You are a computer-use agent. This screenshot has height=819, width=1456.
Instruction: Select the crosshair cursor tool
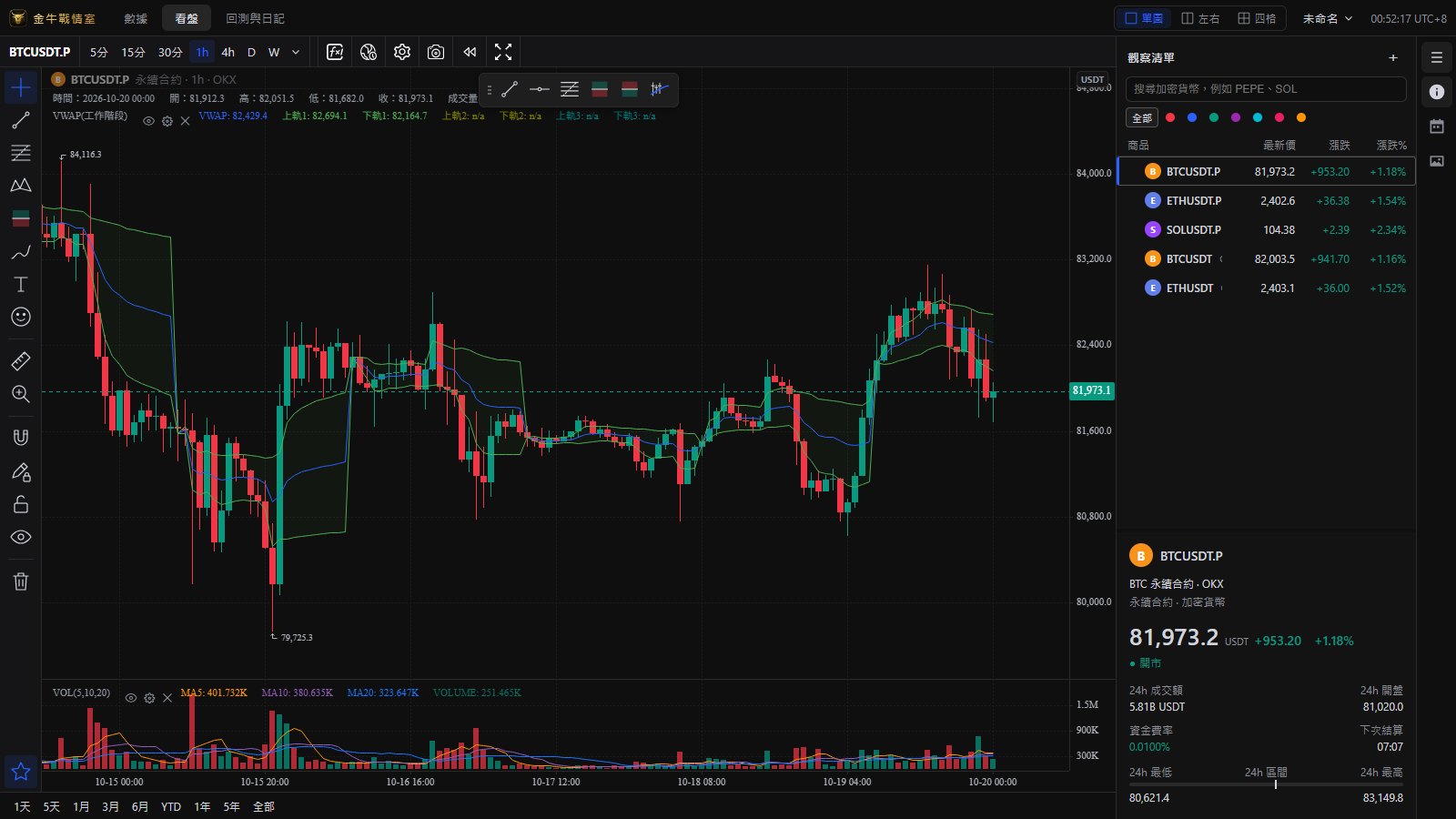tap(21, 88)
